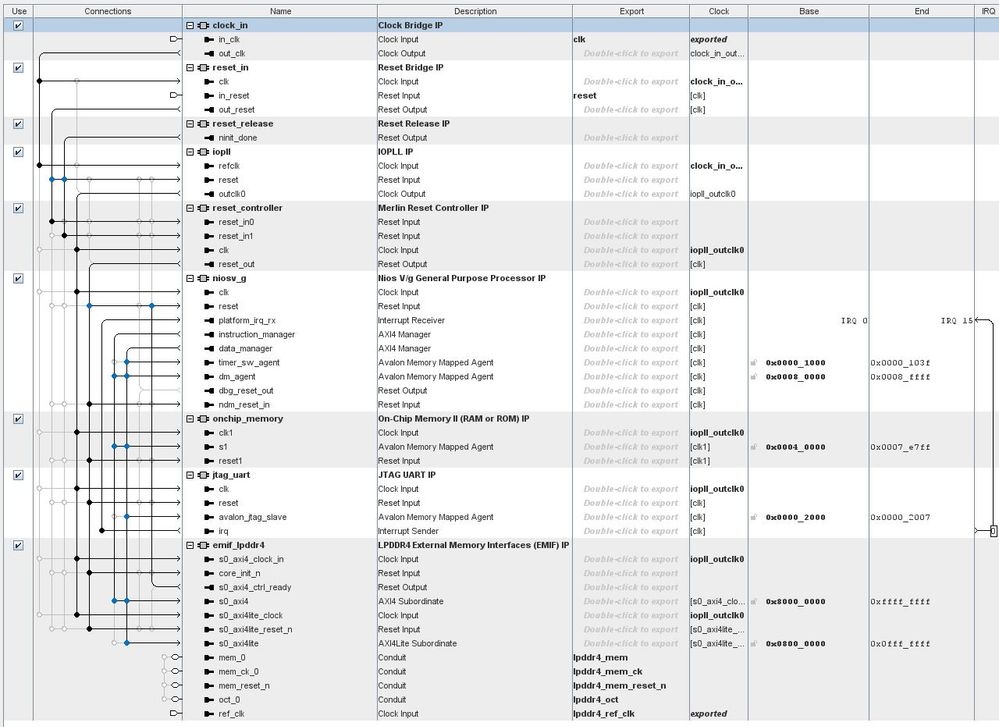The image size is (999, 727).
Task: Collapse the onchip_memory component tree
Action: [x=190, y=419]
